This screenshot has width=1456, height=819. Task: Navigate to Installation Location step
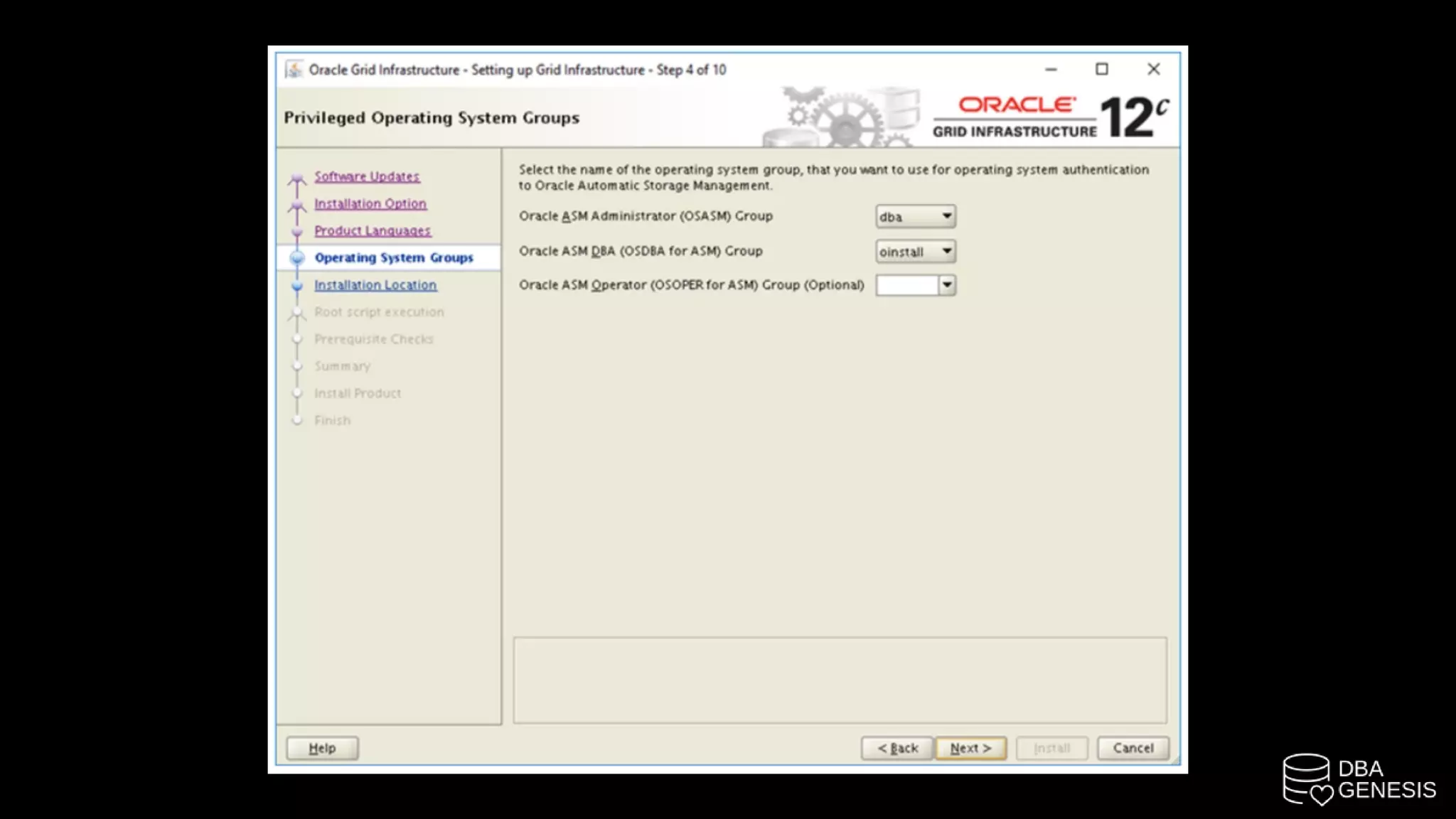[375, 285]
